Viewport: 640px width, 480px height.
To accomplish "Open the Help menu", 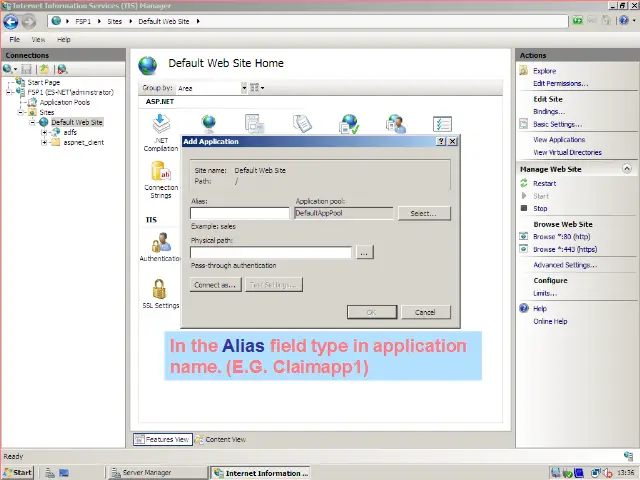I will (x=64, y=39).
